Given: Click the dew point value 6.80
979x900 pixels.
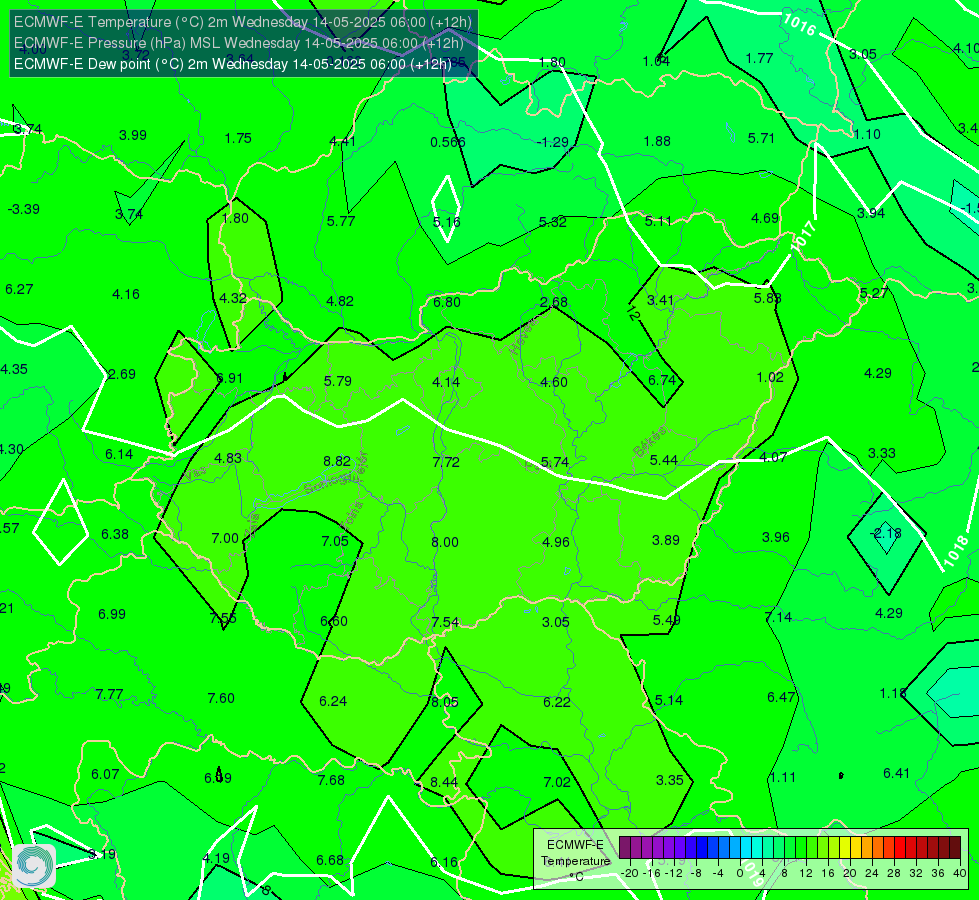Looking at the screenshot, I should coord(446,302).
